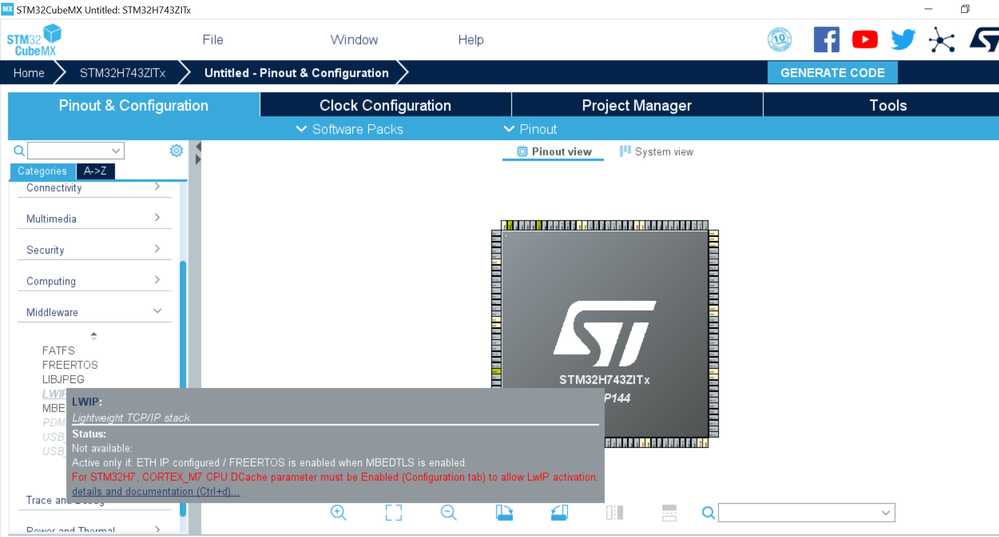Fit the pinout view to screen
Screen dimensions: 999x537
click(394, 512)
